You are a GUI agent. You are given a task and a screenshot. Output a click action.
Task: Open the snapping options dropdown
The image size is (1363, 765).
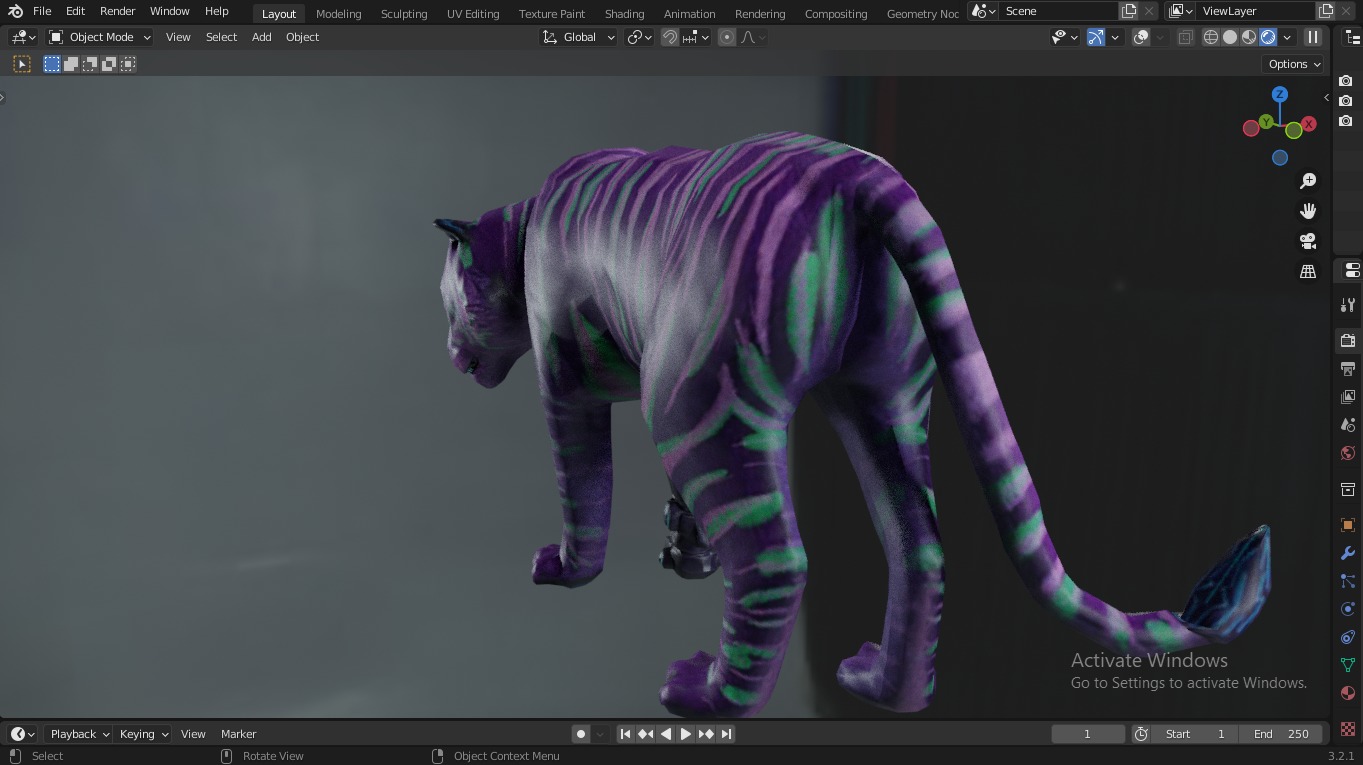pyautogui.click(x=696, y=37)
